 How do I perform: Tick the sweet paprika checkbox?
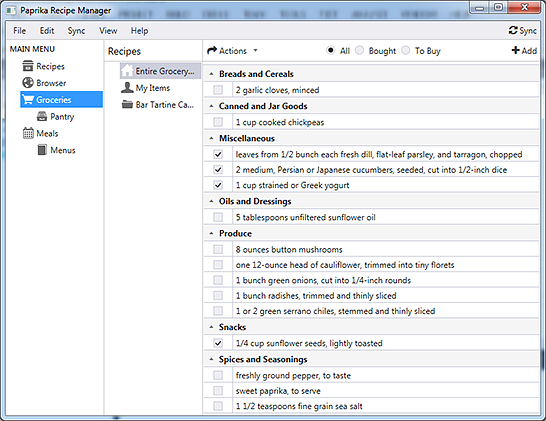[x=218, y=390]
